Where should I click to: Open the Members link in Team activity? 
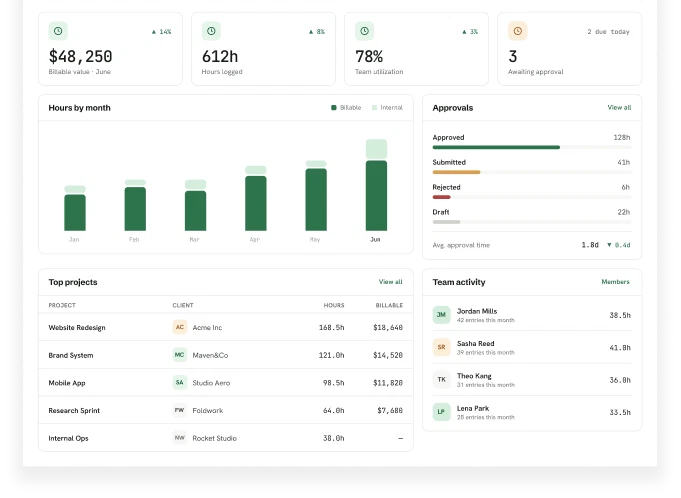point(615,282)
